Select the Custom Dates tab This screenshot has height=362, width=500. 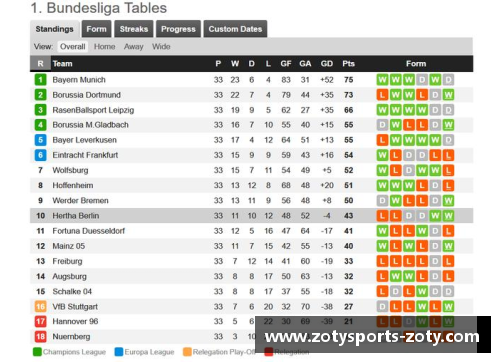pyautogui.click(x=235, y=29)
